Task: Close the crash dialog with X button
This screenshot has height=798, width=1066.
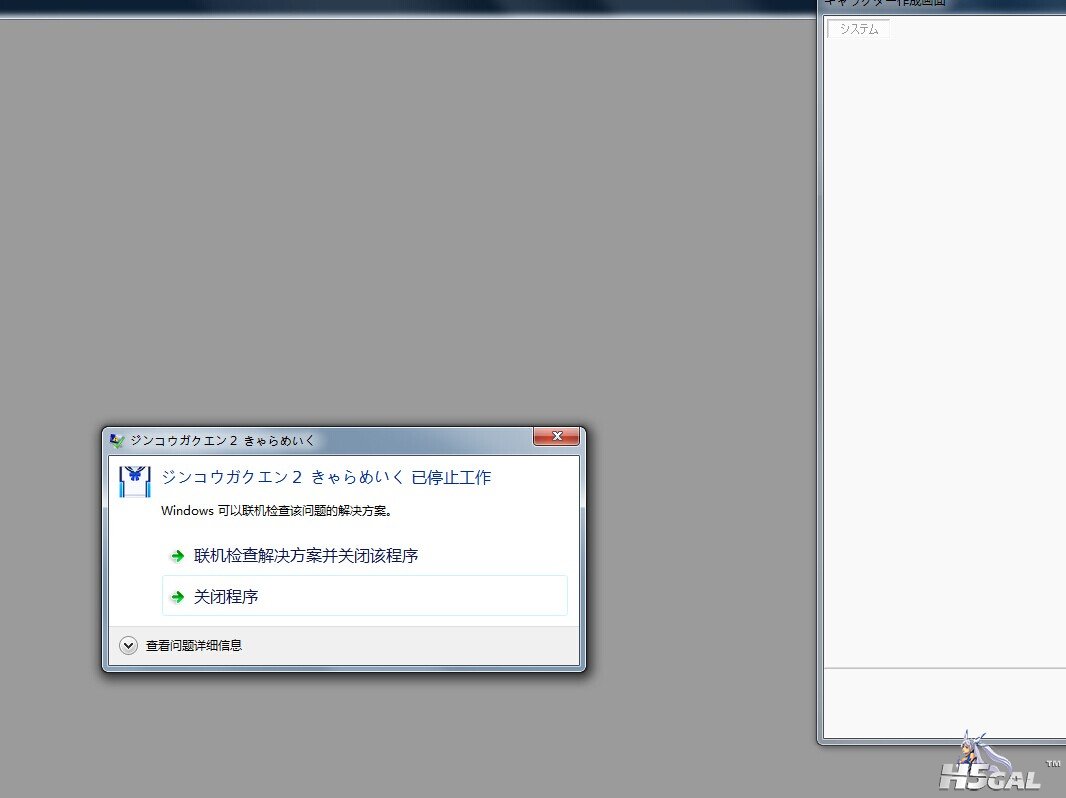Action: point(556,436)
